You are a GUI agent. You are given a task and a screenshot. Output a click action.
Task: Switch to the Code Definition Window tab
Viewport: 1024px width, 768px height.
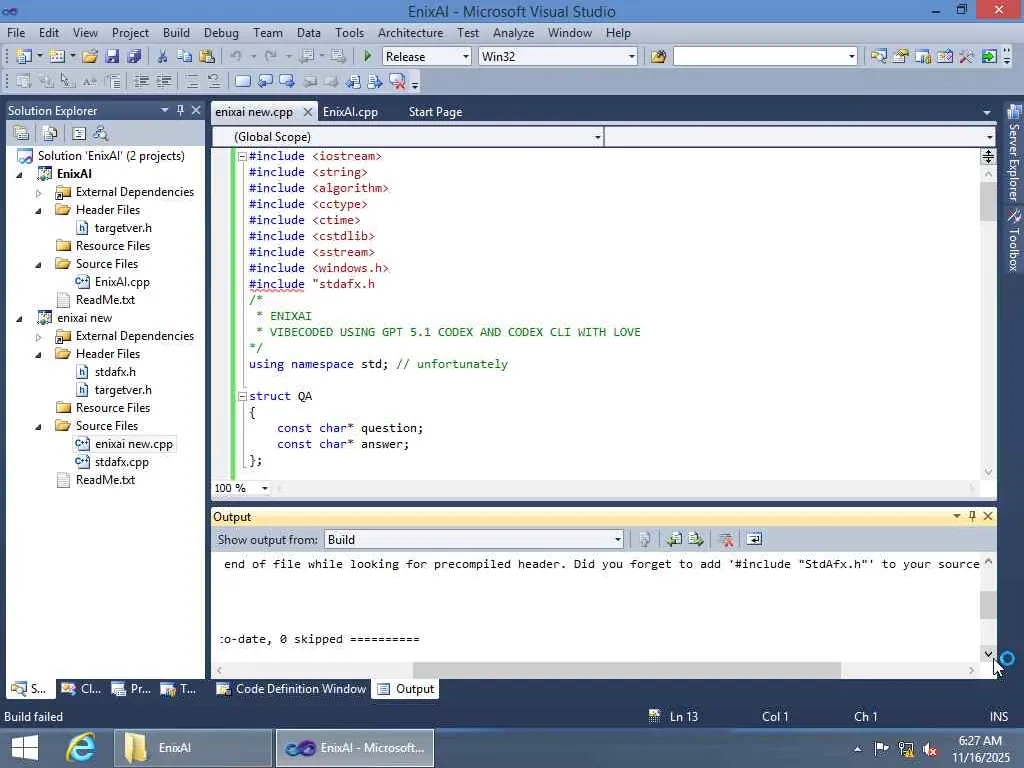pyautogui.click(x=290, y=689)
